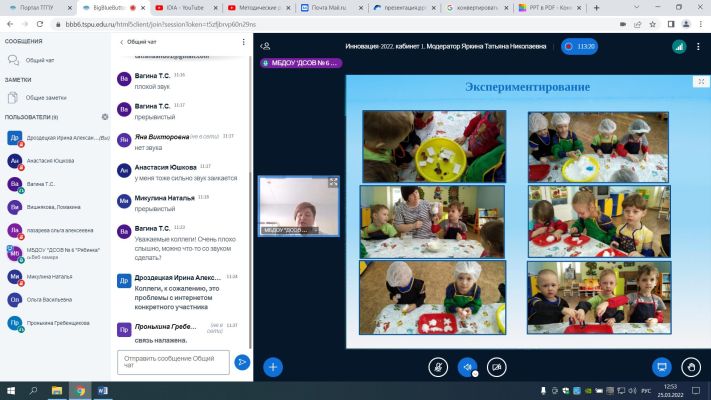
Task: Collapse chat with back arrow next to Общий чат
Action: click(x=122, y=42)
